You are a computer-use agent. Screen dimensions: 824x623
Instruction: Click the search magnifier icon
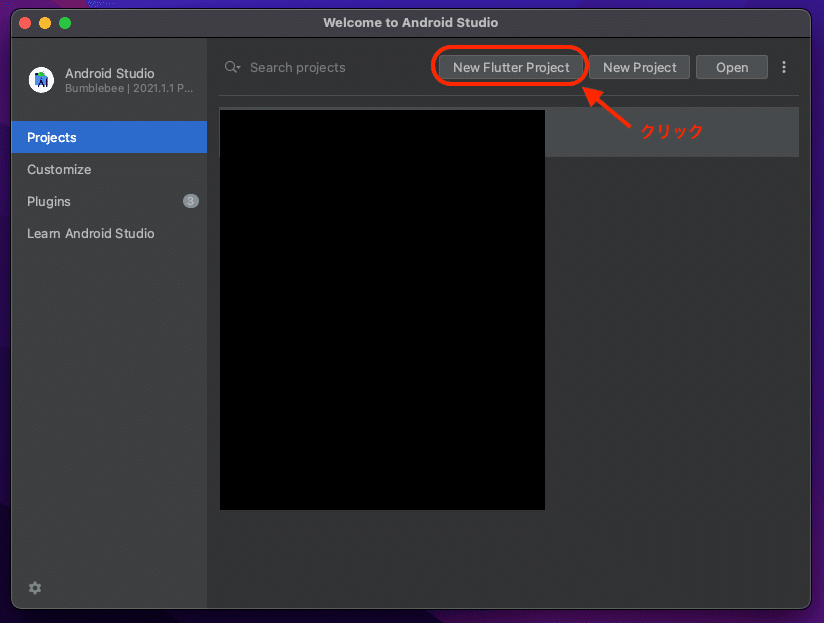(x=232, y=67)
